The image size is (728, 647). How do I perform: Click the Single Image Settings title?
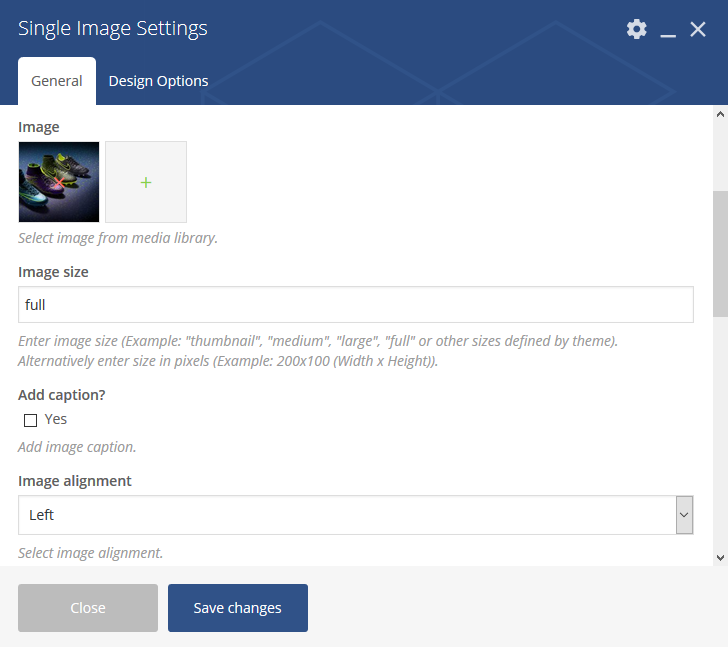pos(113,29)
